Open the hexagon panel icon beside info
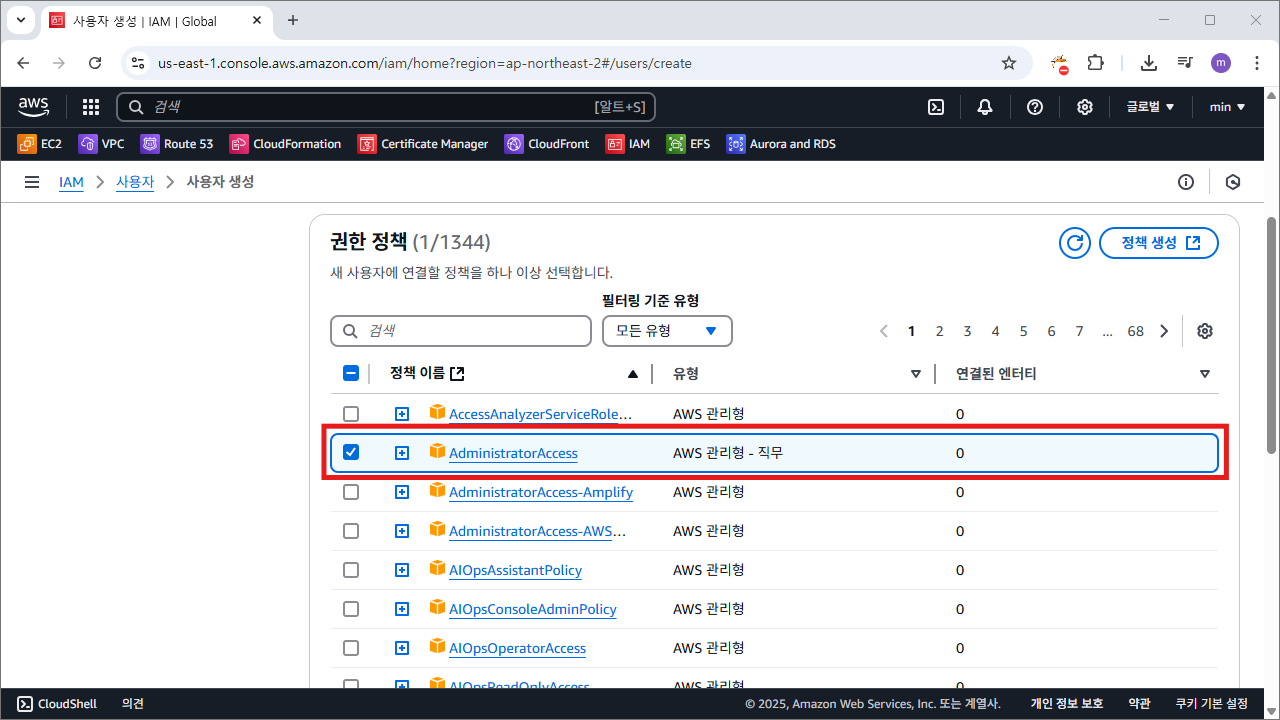The image size is (1280, 720). [1233, 182]
